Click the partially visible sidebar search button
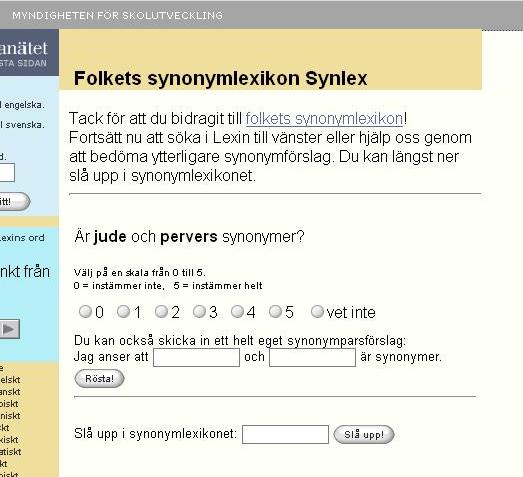 point(15,201)
